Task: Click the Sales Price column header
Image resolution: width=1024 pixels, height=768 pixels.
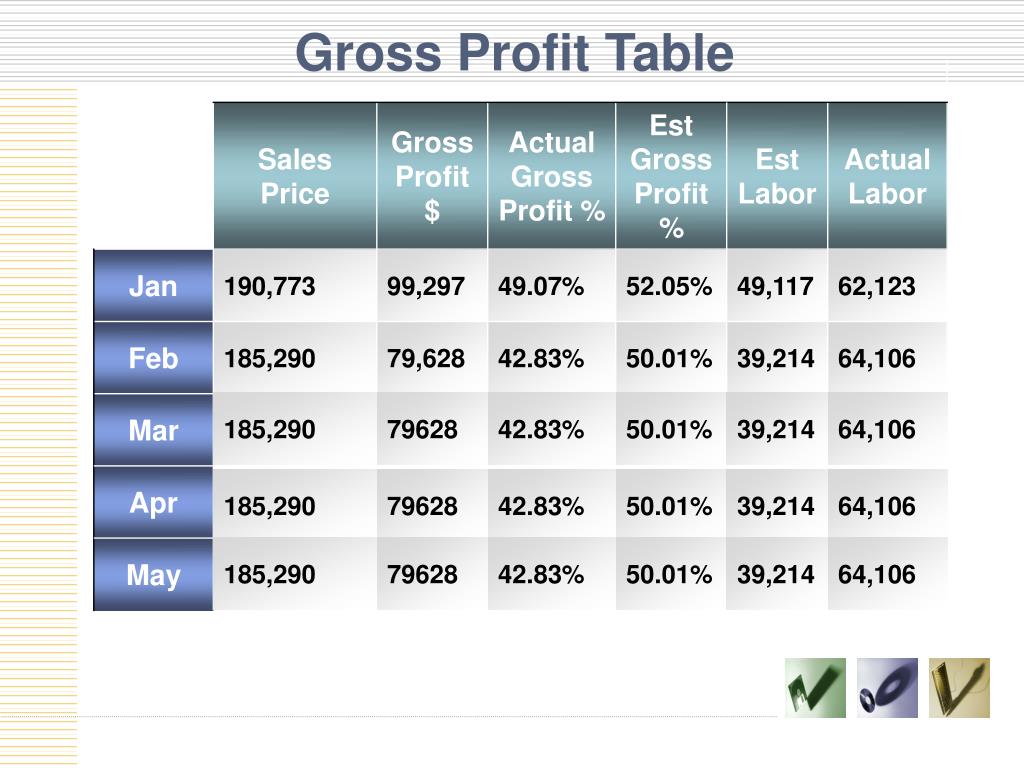Action: click(295, 176)
